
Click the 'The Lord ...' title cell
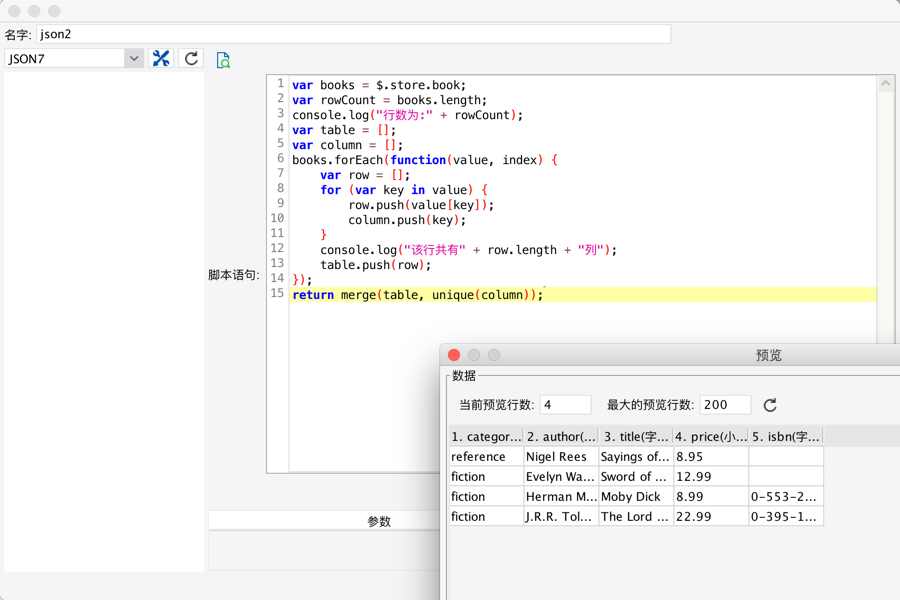point(635,517)
